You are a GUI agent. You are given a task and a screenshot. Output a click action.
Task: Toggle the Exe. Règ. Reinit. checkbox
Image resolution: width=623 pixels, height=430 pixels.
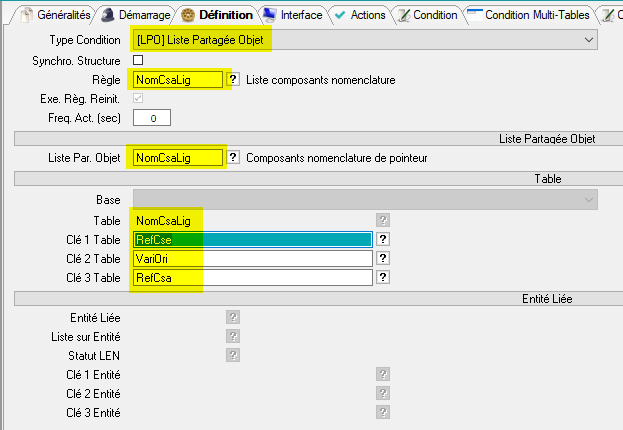(138, 98)
